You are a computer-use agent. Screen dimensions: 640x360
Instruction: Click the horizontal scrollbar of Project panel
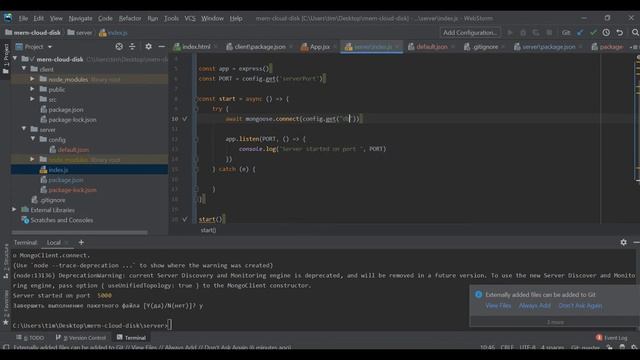point(80,233)
